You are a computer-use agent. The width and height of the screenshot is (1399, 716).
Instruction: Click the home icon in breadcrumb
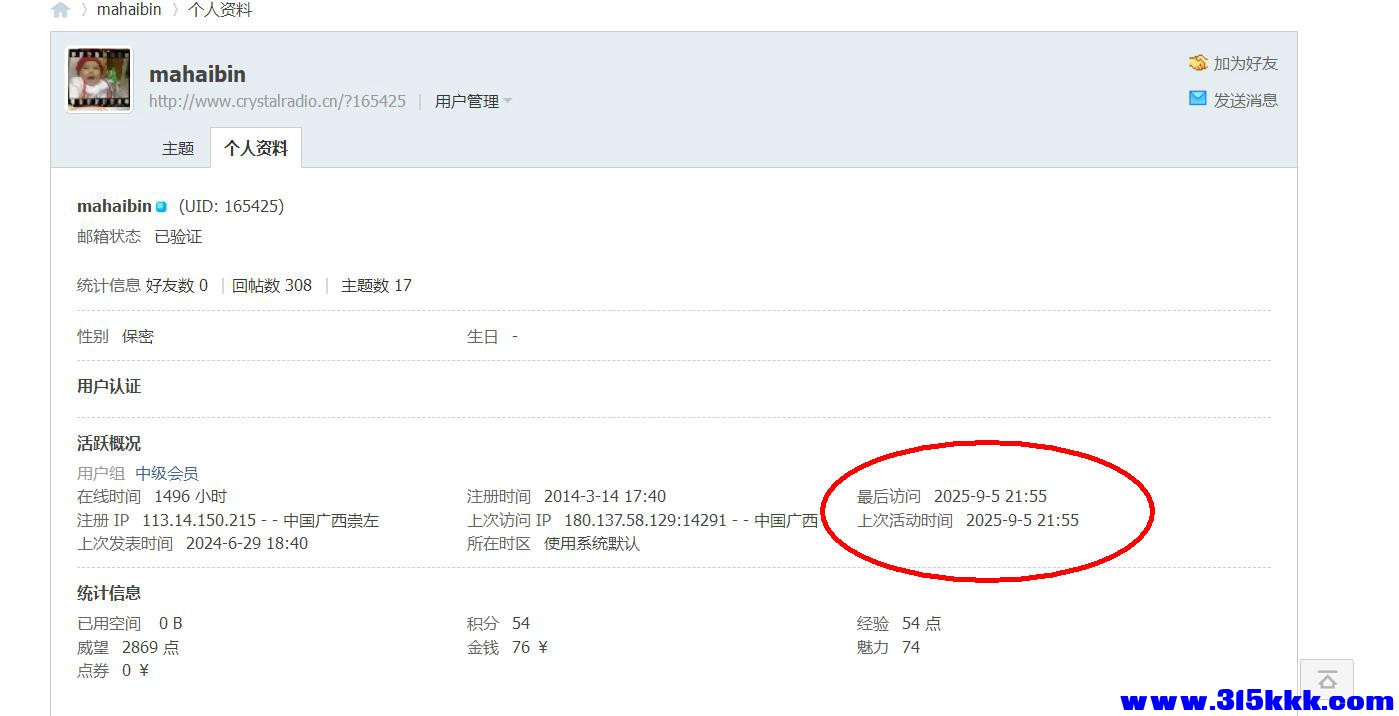pos(61,10)
